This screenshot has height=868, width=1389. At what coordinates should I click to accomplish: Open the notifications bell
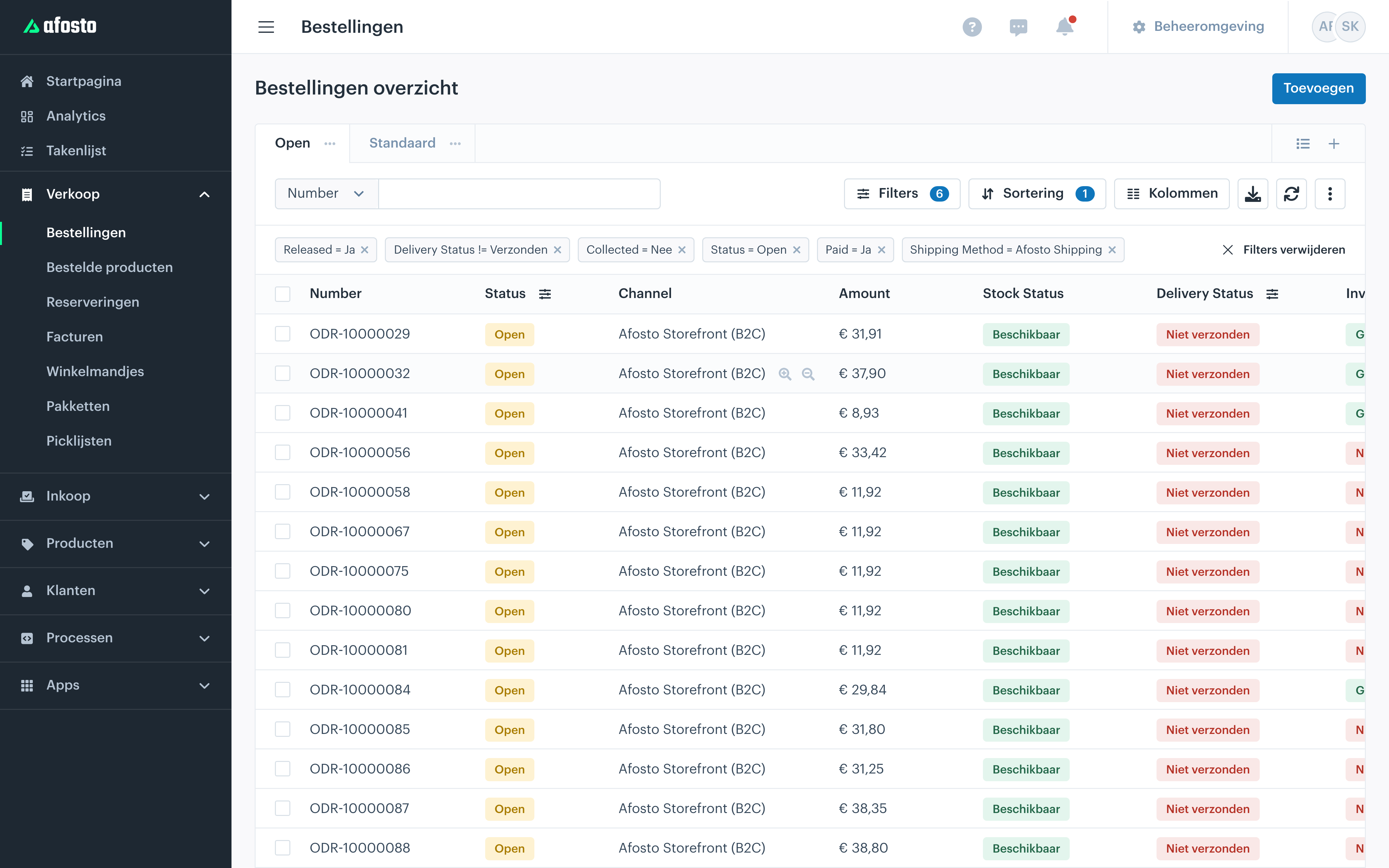click(x=1065, y=26)
